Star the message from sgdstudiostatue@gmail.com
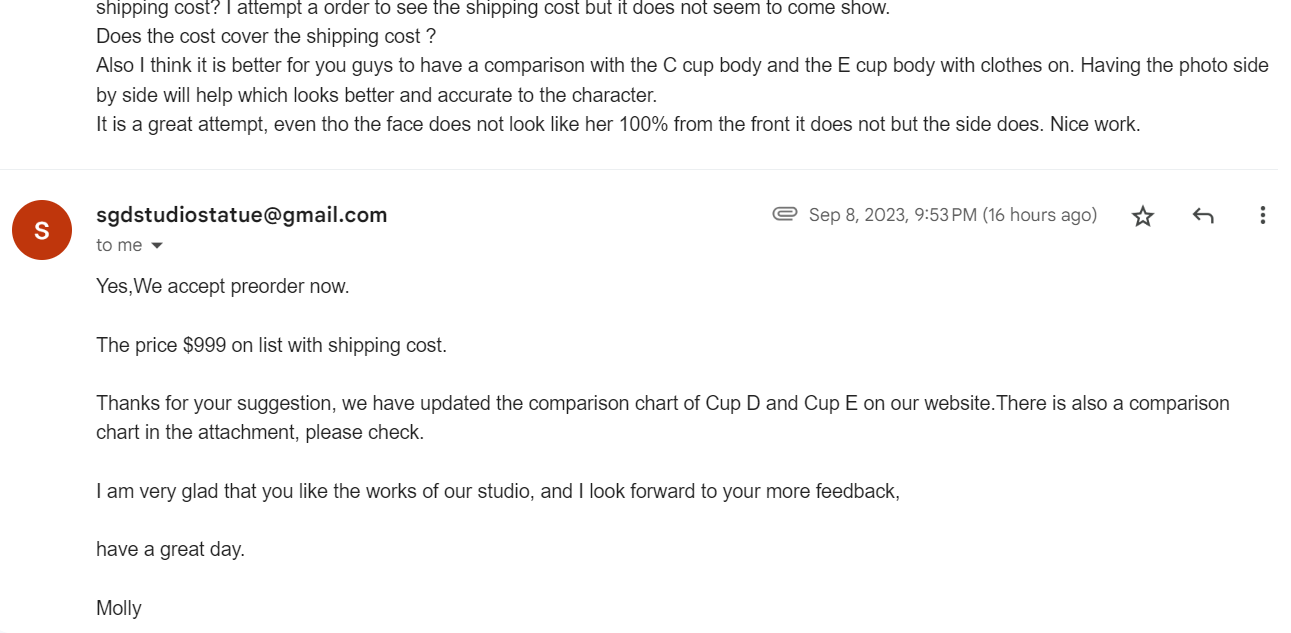1291x633 pixels. coord(1143,216)
